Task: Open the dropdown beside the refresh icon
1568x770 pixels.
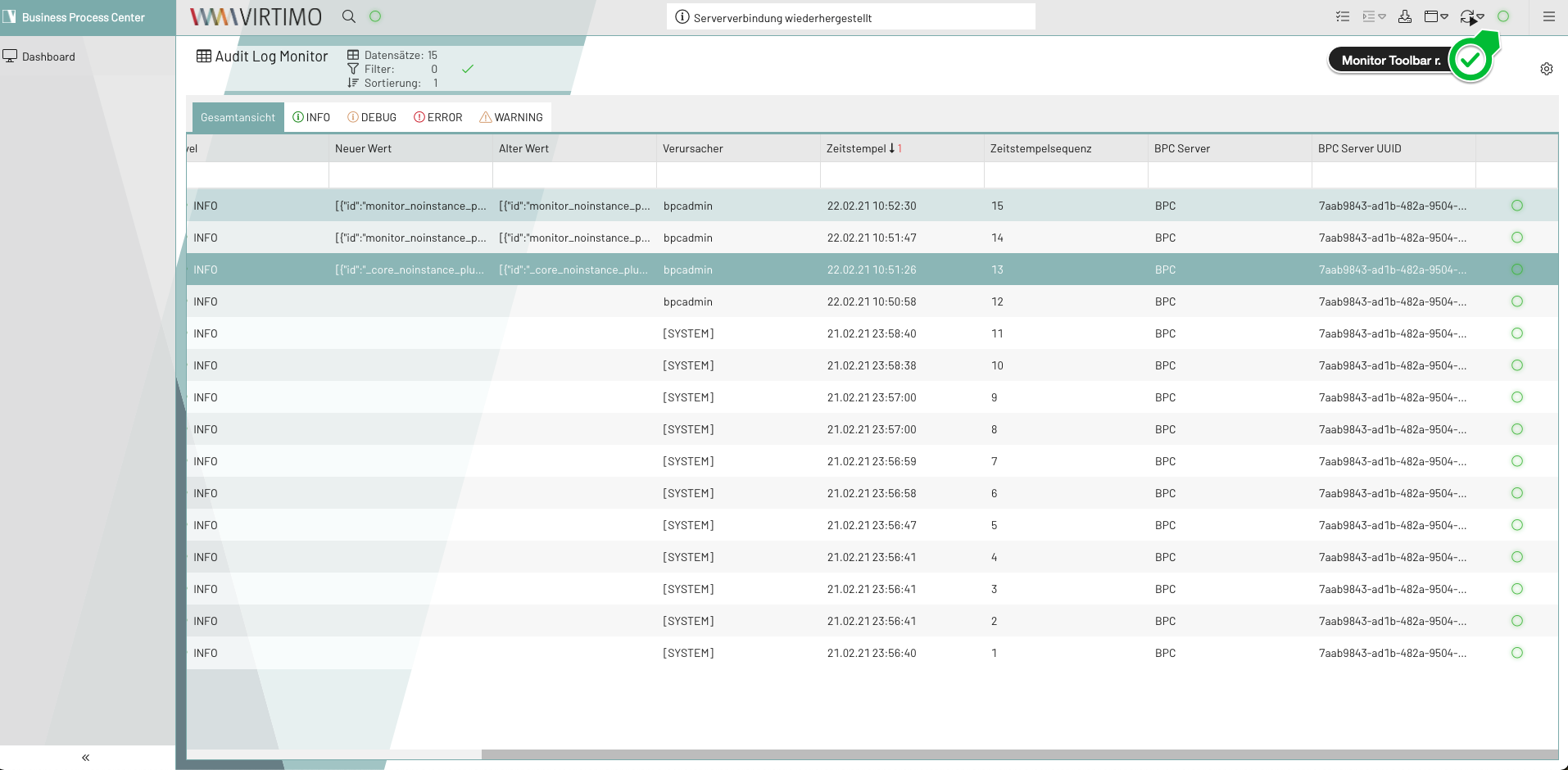Action: click(1480, 16)
